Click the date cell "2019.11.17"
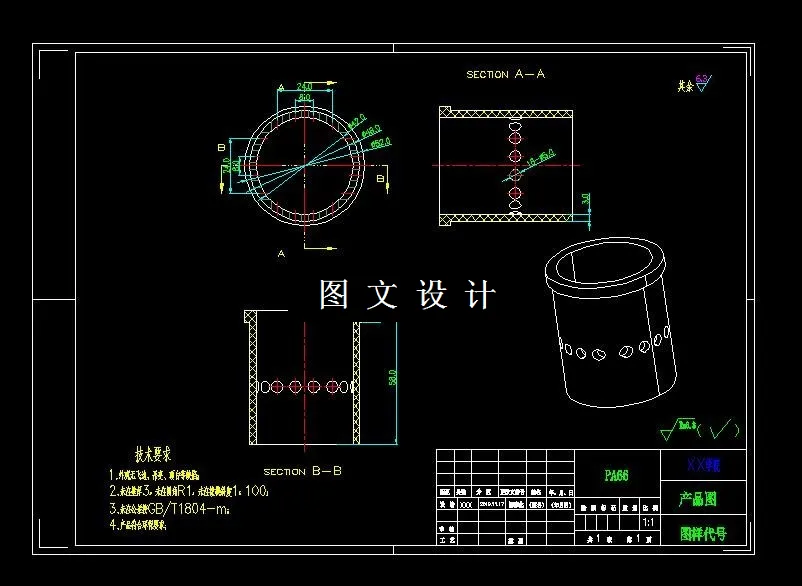This screenshot has height=586, width=802. tap(492, 504)
